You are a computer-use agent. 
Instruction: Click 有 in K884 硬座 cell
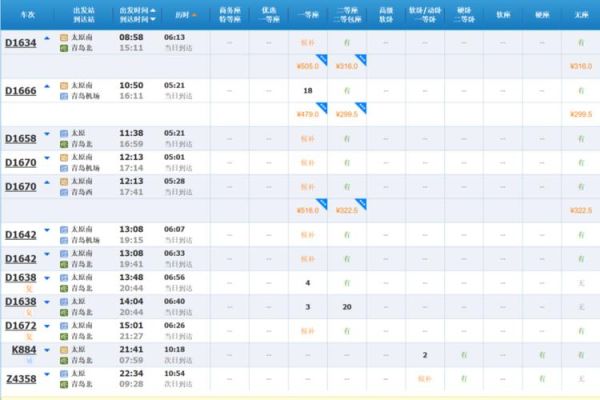(x=542, y=355)
